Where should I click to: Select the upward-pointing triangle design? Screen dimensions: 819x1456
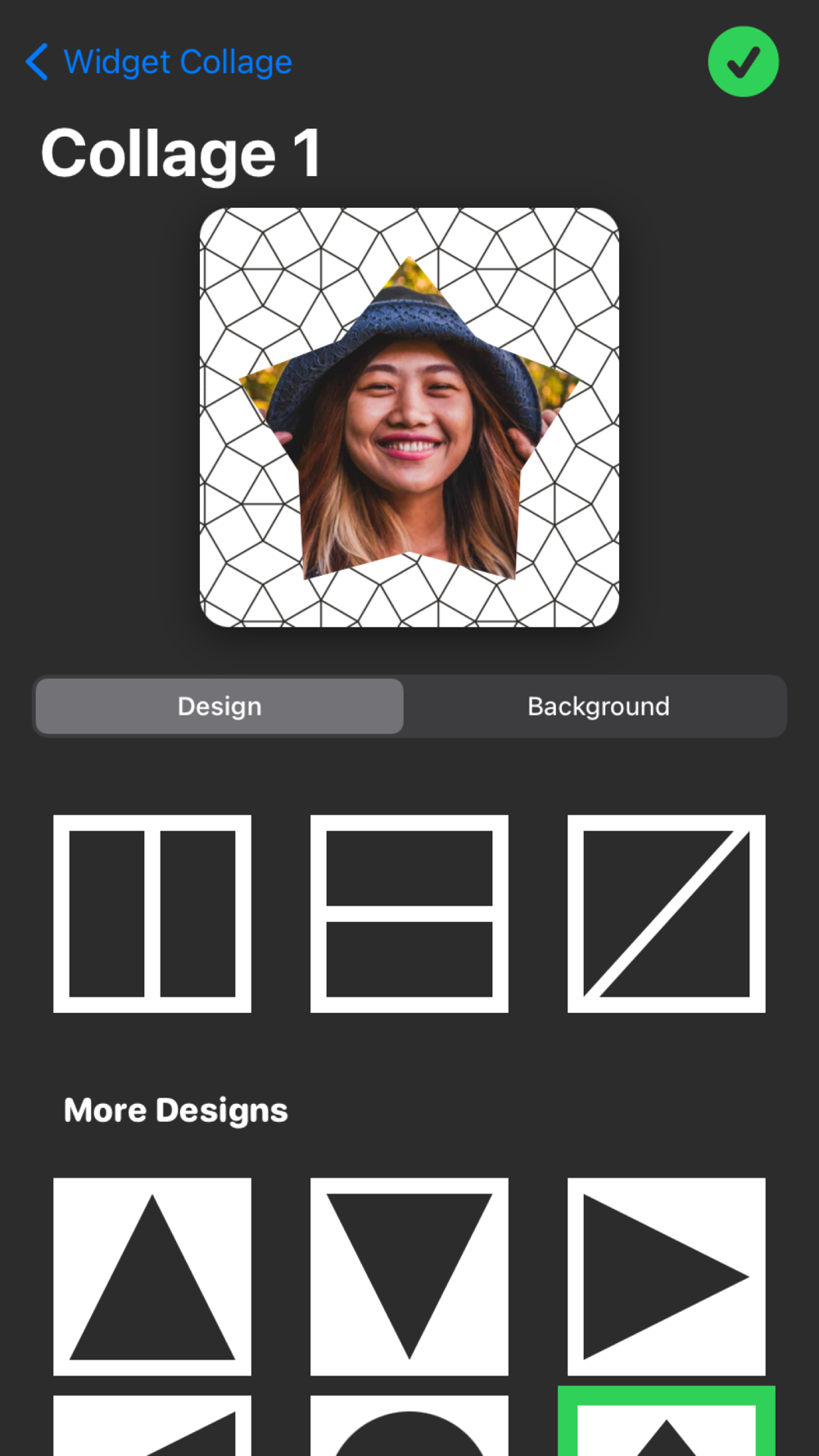(x=152, y=1277)
